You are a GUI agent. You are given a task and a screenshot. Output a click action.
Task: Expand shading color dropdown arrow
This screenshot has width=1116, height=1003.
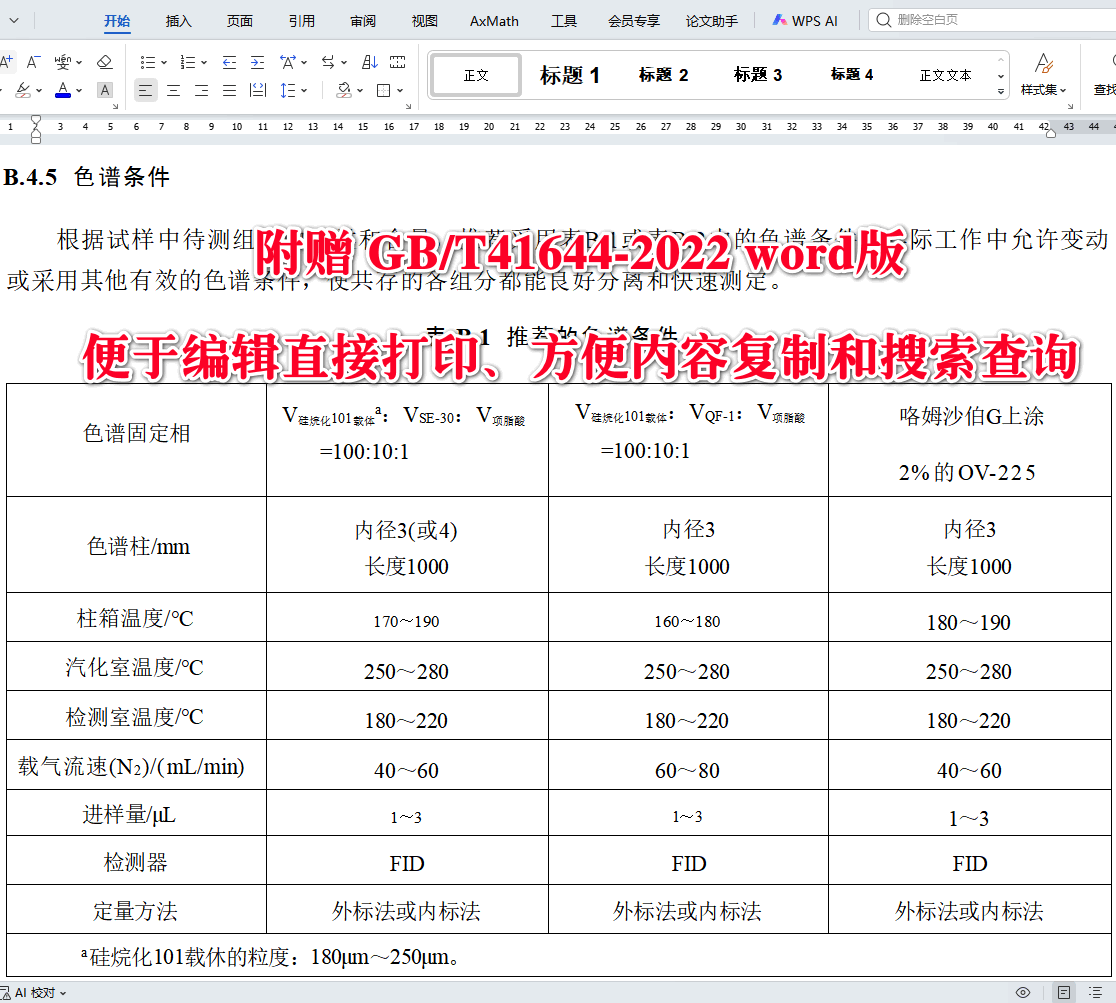pos(360,90)
